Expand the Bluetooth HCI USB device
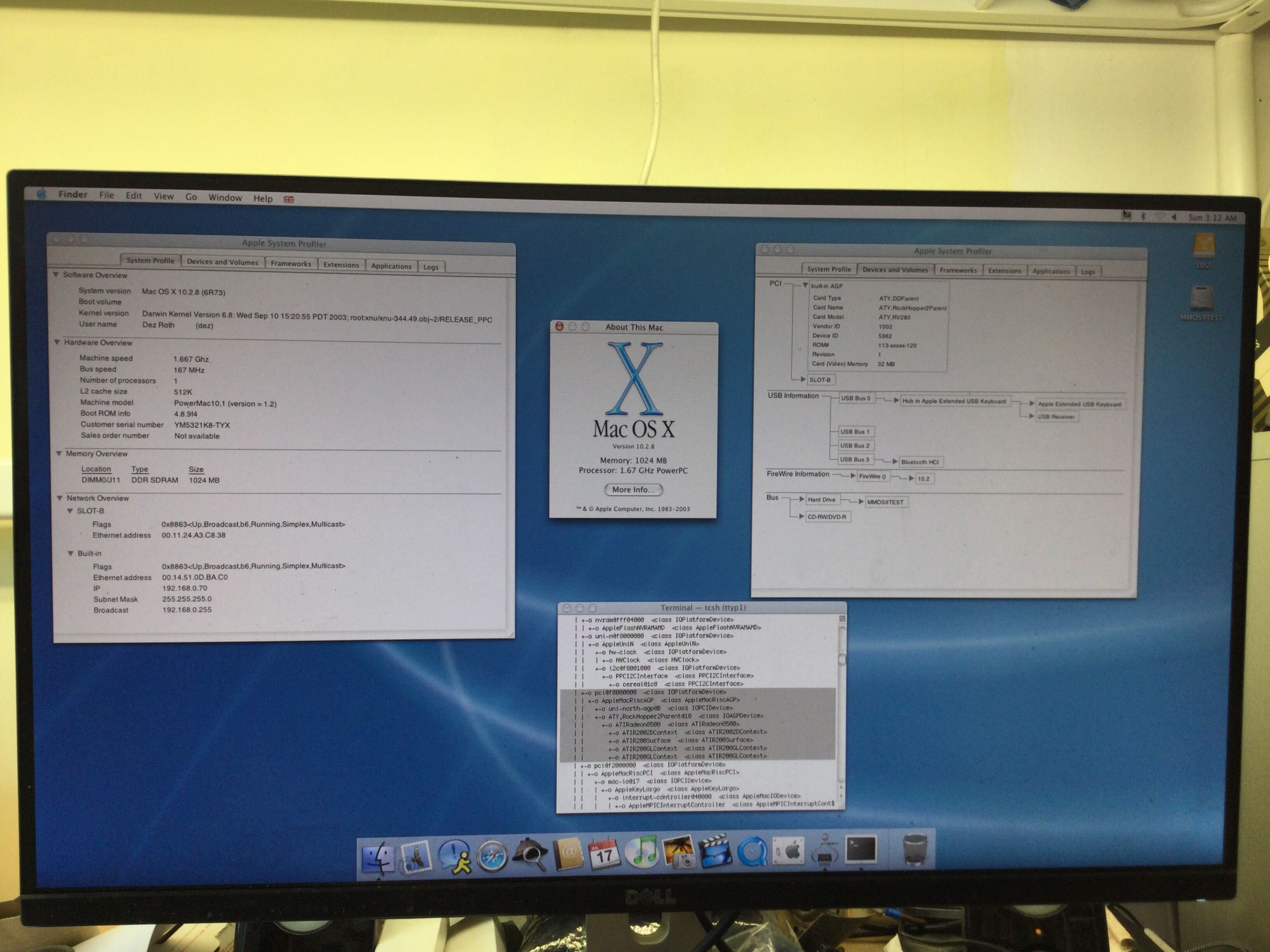 (895, 461)
